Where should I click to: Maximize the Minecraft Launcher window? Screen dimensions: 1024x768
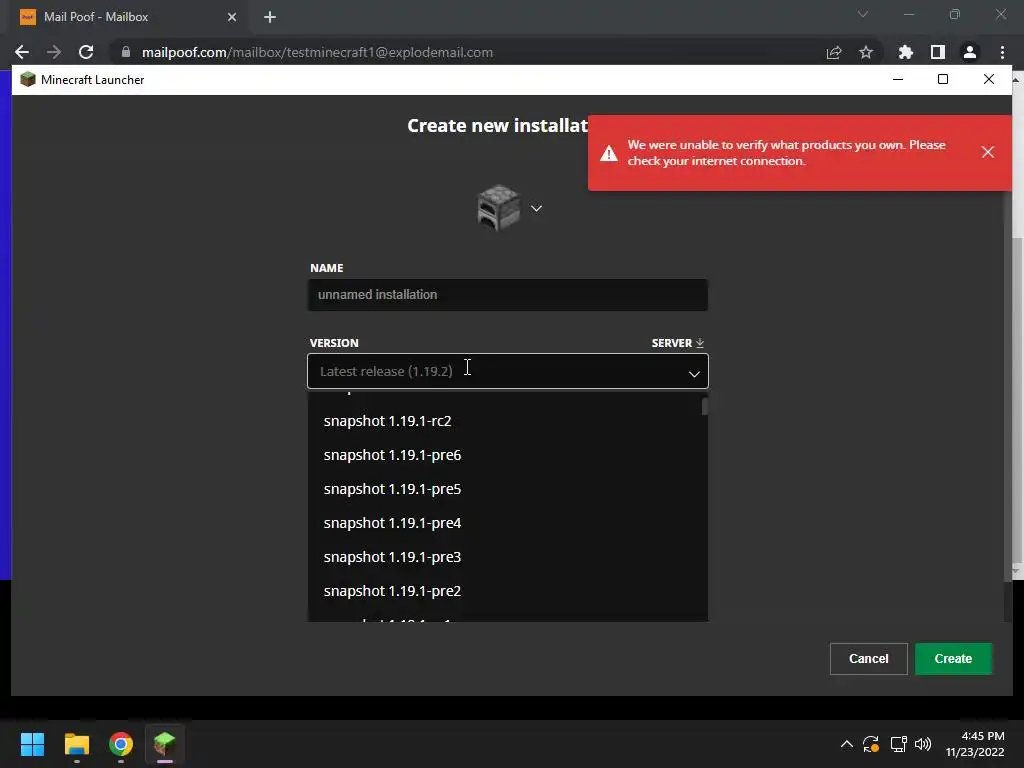[942, 80]
